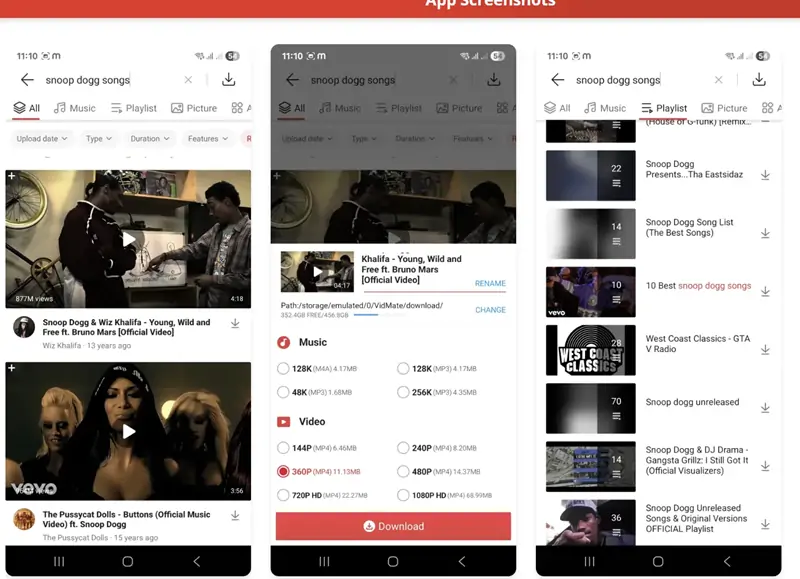Viewport: 800px width, 579px height.
Task: Download Snoop Dogg Presents Tha Eastsidaz playlist
Action: coord(765,175)
